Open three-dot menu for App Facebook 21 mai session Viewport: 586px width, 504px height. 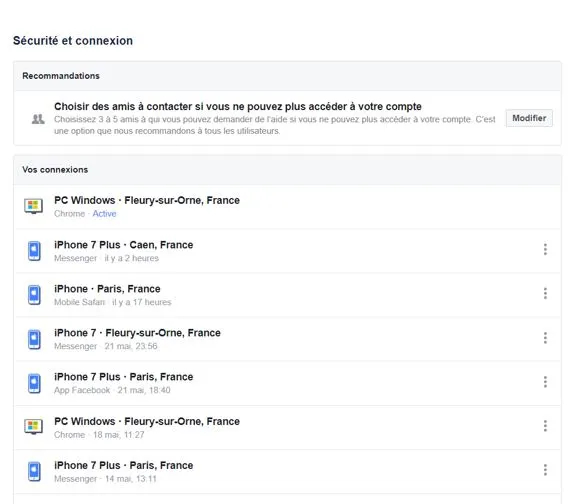(545, 382)
